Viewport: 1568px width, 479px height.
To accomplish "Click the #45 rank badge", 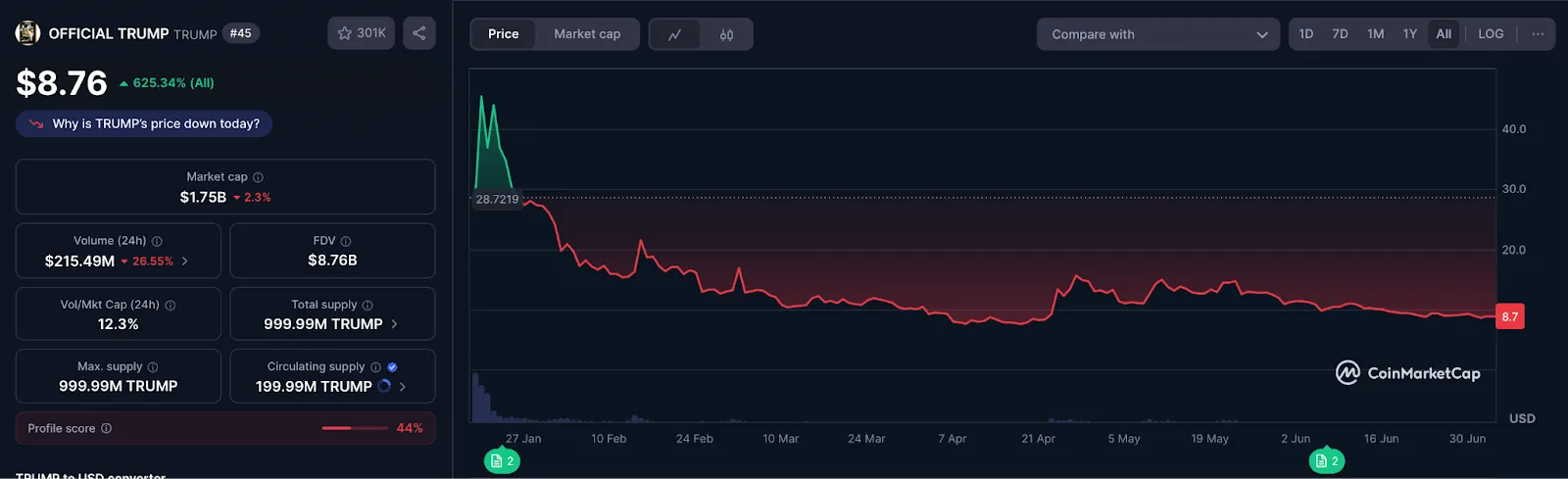I will (x=240, y=33).
